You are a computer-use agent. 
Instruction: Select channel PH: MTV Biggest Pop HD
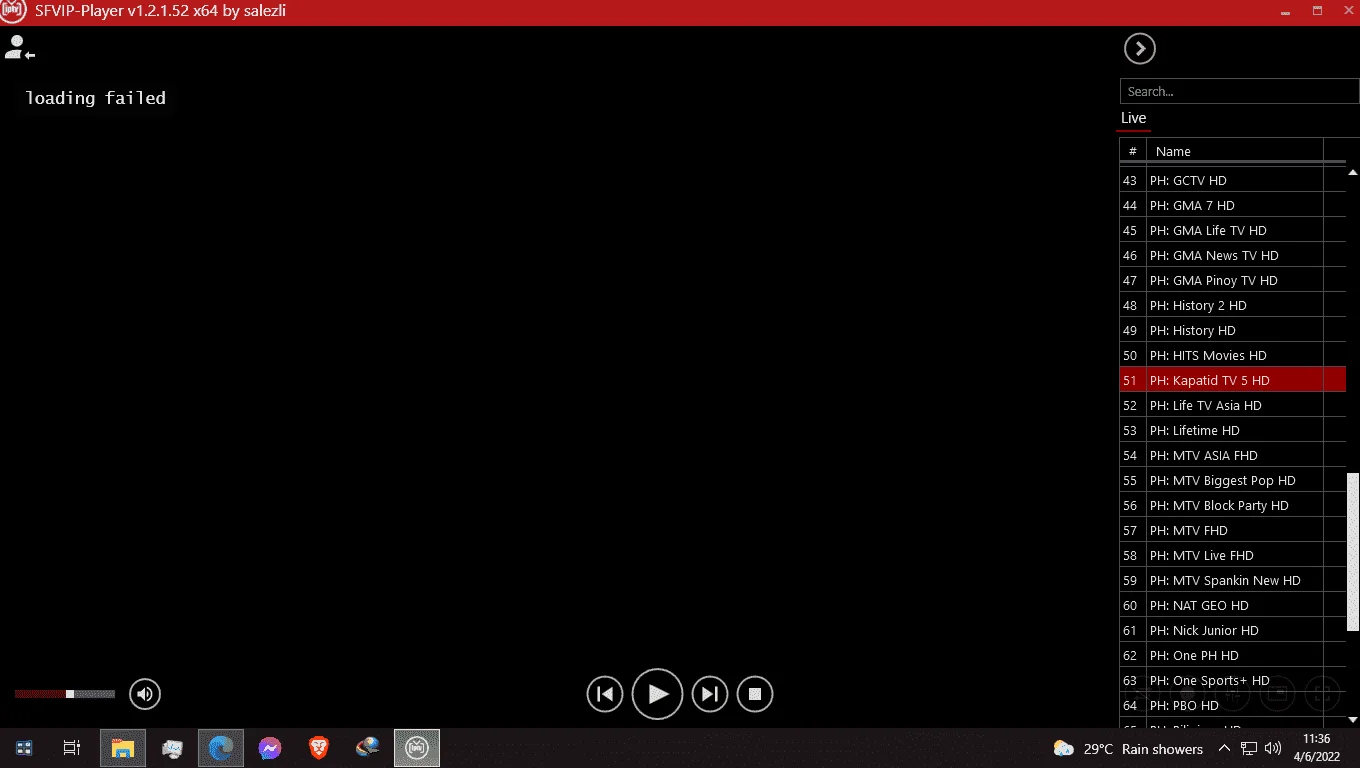[1233, 481]
